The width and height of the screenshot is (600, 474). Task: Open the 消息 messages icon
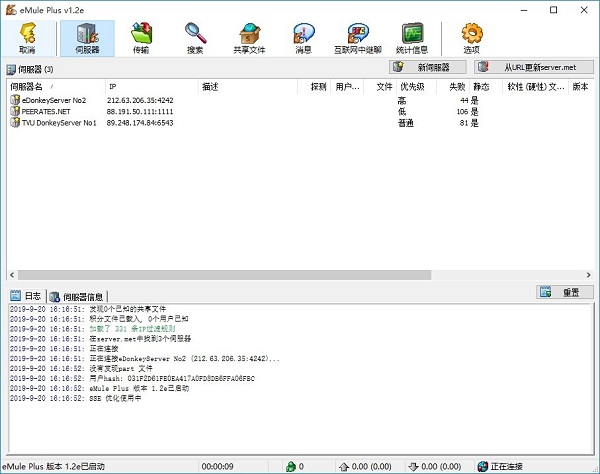tap(303, 38)
